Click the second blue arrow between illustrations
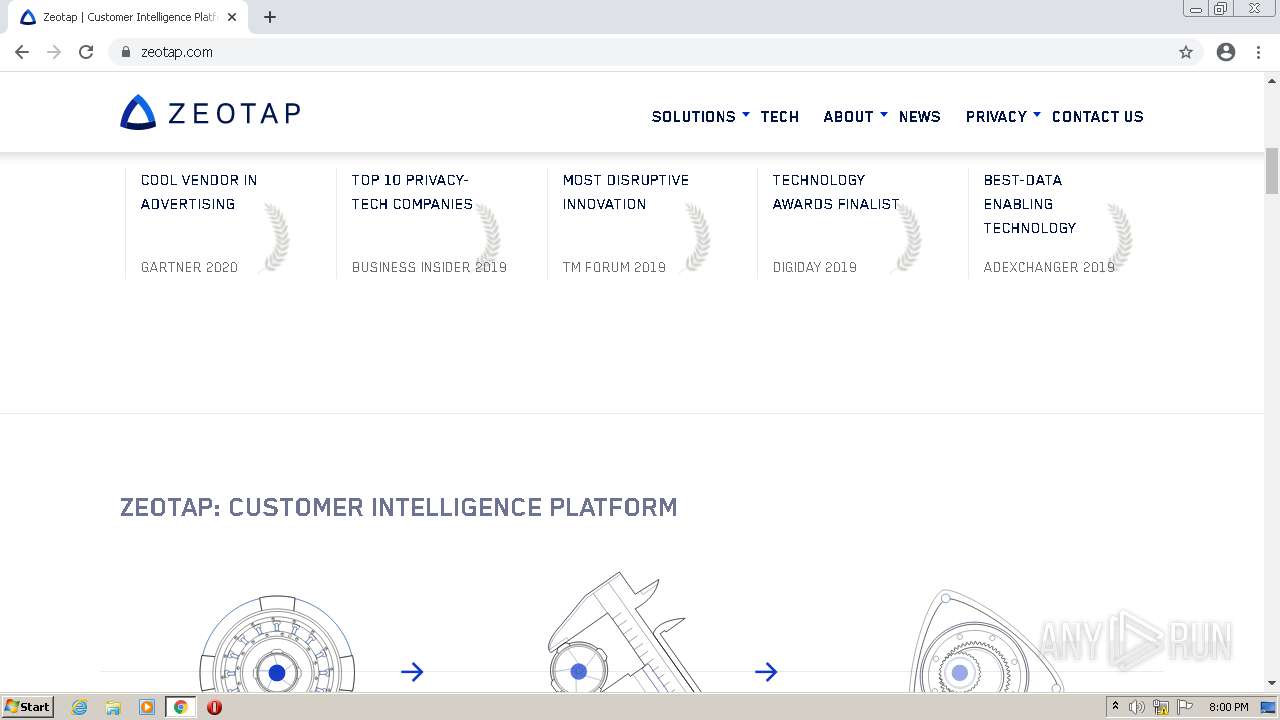Viewport: 1280px width, 720px height. click(766, 672)
